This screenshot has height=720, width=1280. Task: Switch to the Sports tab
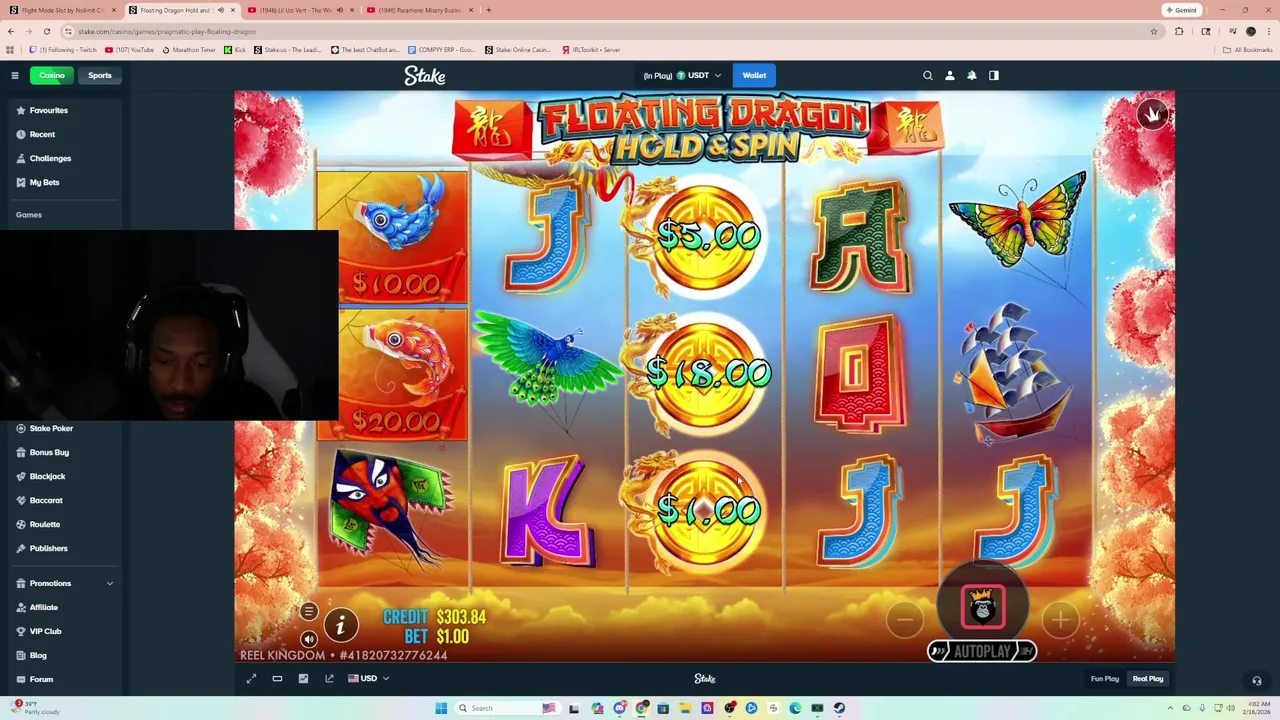click(x=99, y=75)
